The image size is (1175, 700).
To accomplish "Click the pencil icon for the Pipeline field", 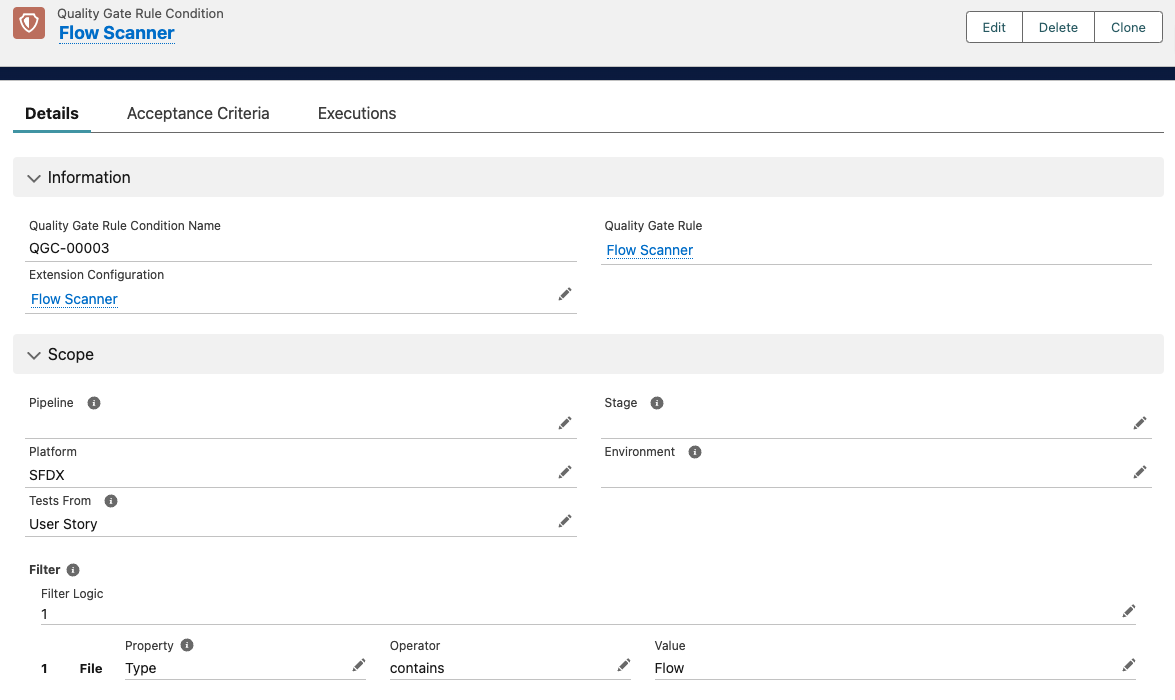I will [565, 423].
